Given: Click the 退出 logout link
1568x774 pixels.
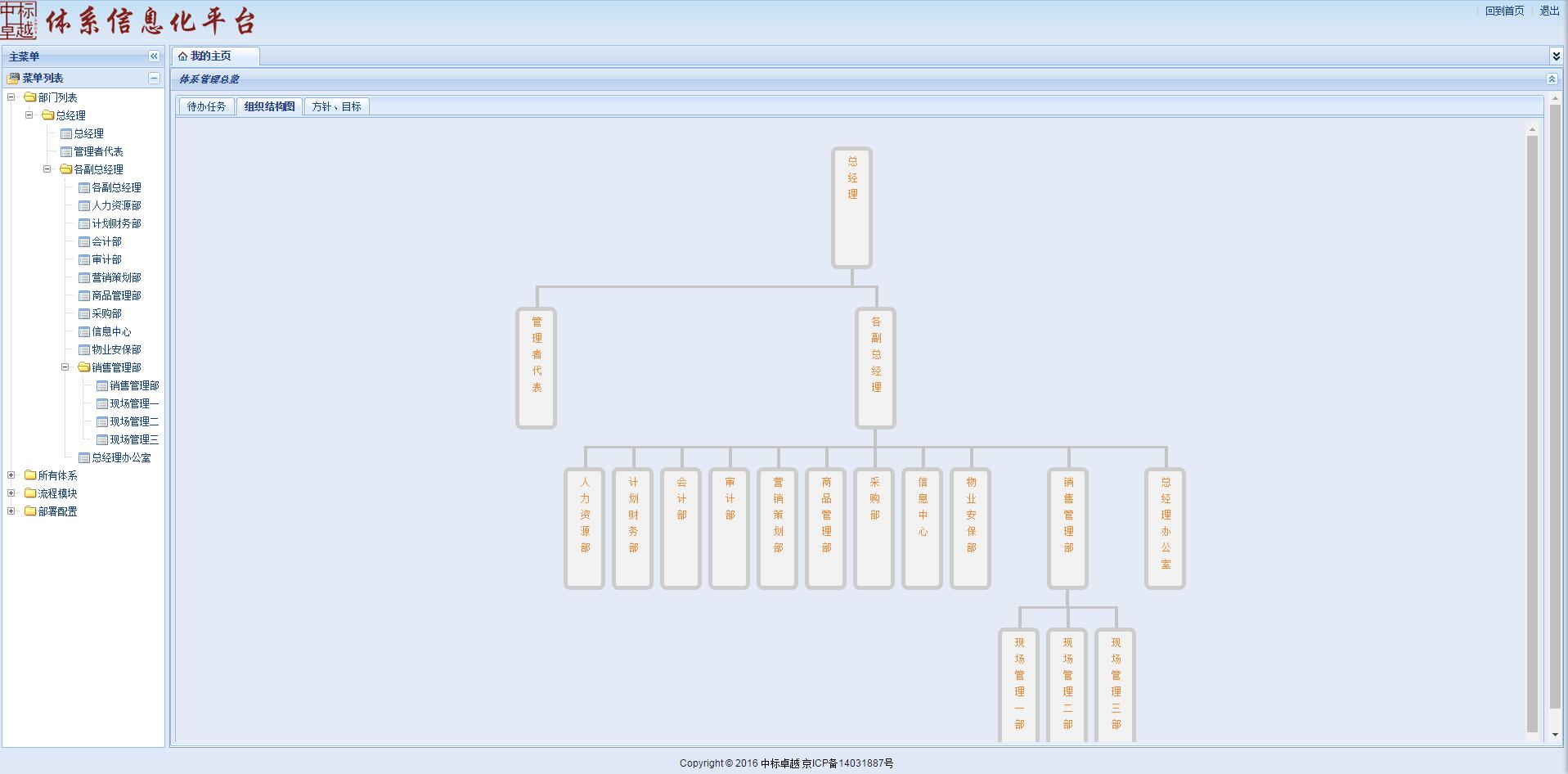Looking at the screenshot, I should [x=1549, y=11].
